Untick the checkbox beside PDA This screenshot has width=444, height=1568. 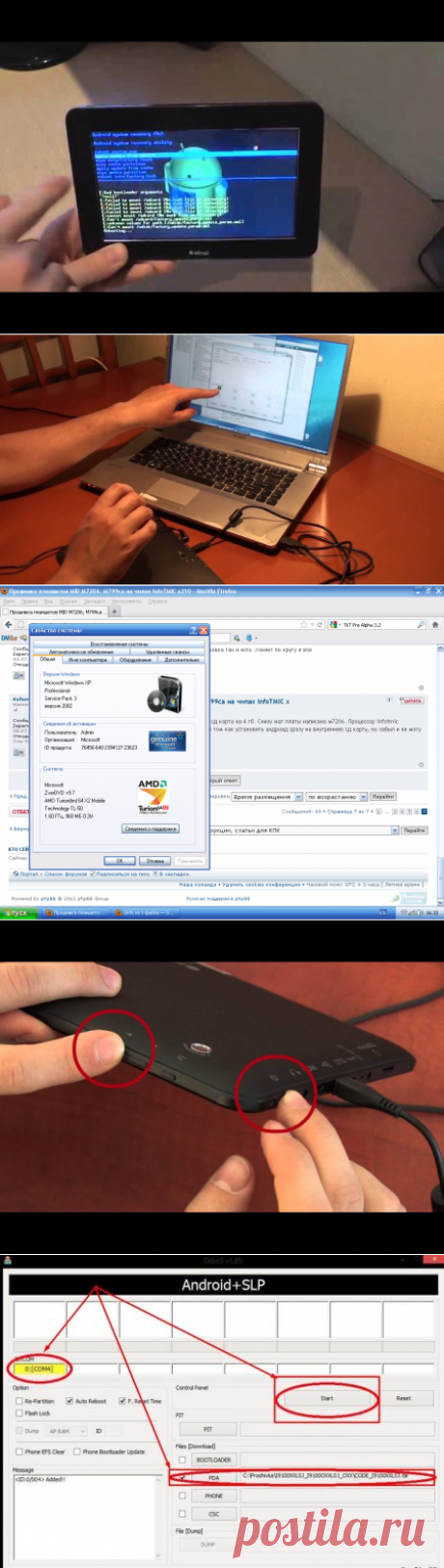pyautogui.click(x=182, y=1477)
